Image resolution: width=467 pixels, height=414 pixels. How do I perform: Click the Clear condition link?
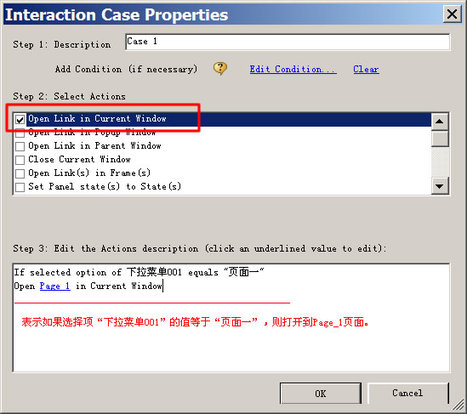[x=366, y=69]
